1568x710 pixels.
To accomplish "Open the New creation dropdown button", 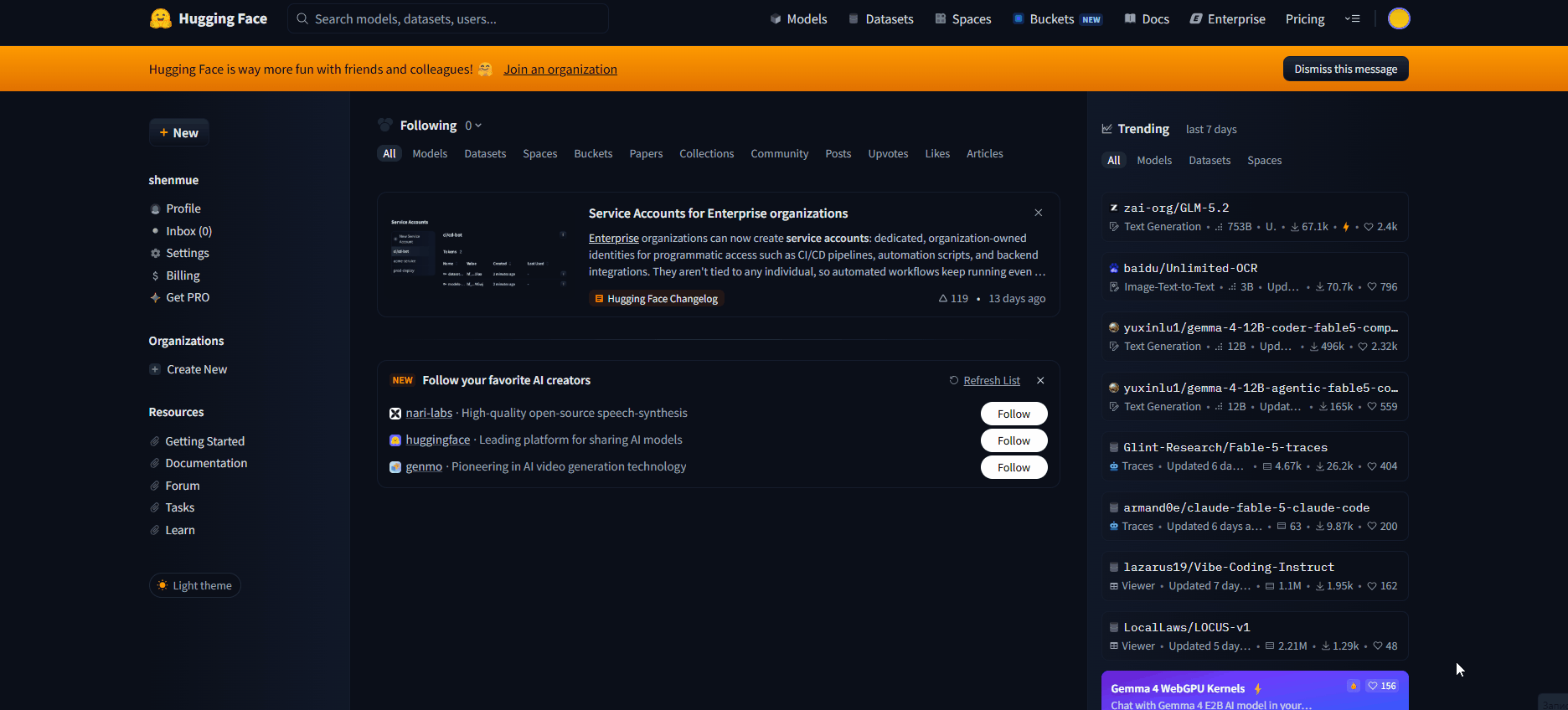I will click(x=179, y=132).
